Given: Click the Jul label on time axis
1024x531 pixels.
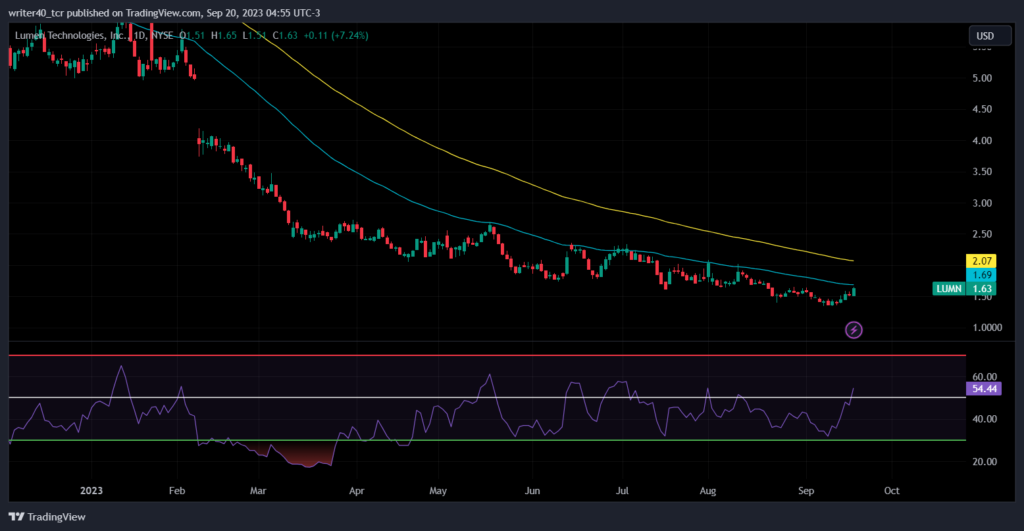Looking at the screenshot, I should pyautogui.click(x=622, y=491).
